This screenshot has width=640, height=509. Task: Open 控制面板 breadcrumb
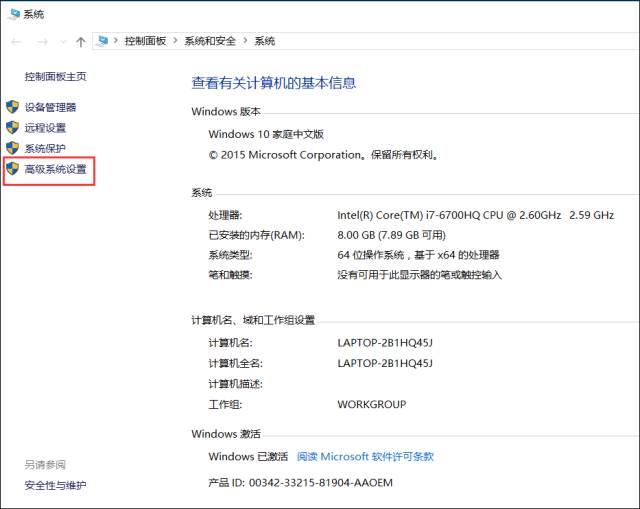145,41
